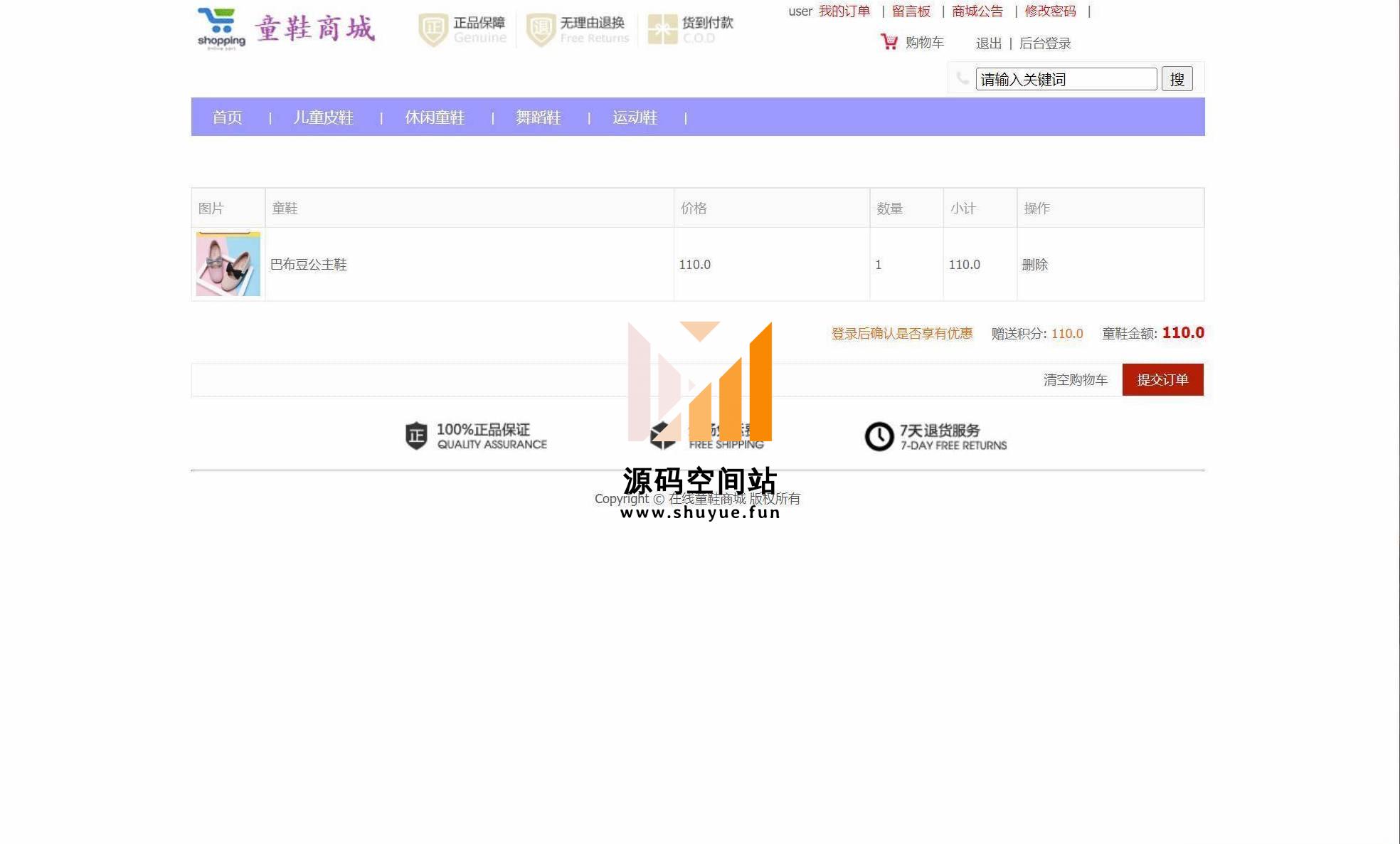Click 退出 to log out
Image resolution: width=1400 pixels, height=844 pixels.
(x=989, y=43)
